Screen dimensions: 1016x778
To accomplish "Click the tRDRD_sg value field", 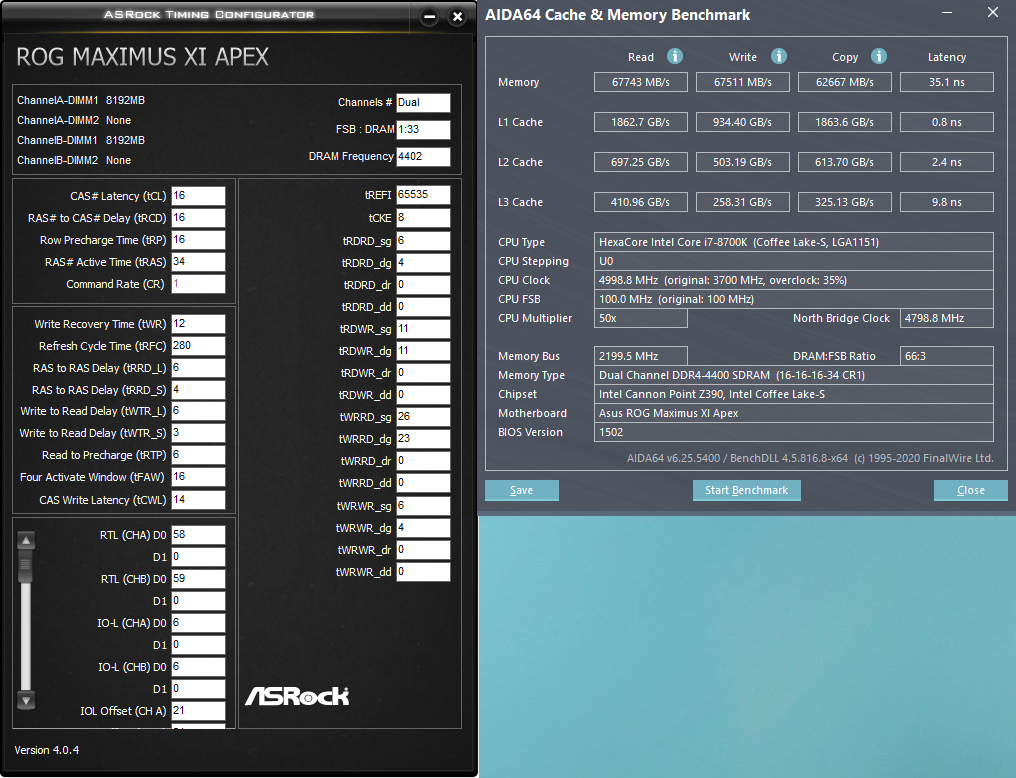I will [423, 241].
